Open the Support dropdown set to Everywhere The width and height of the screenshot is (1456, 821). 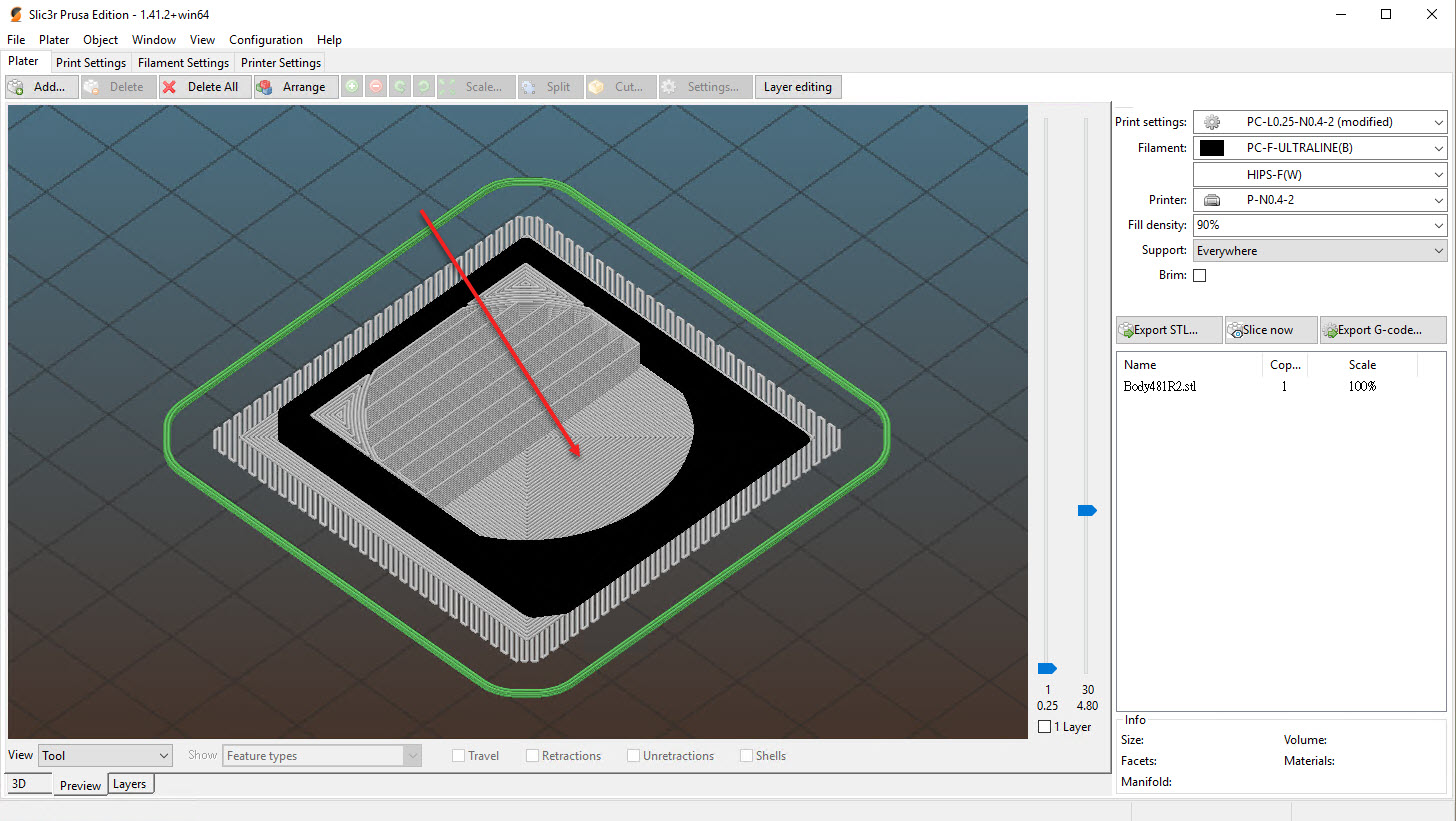pos(1320,251)
